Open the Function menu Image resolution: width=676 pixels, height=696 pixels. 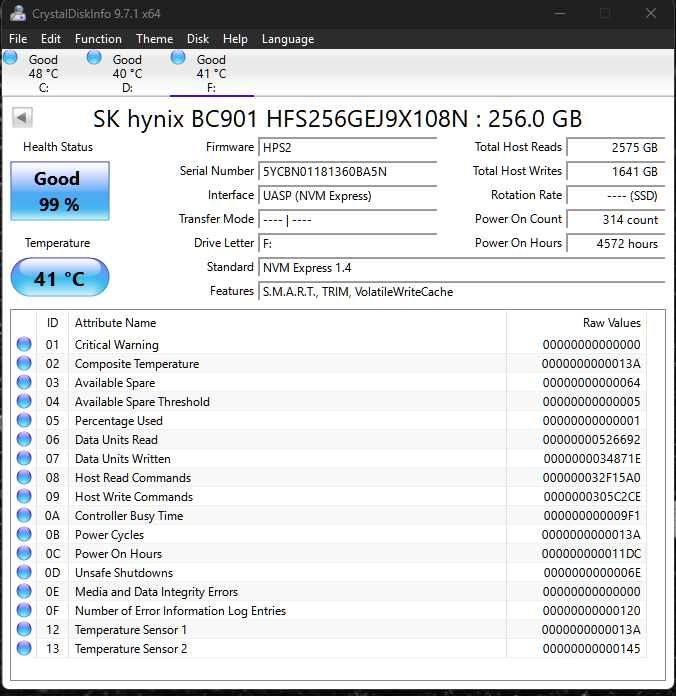pos(98,39)
